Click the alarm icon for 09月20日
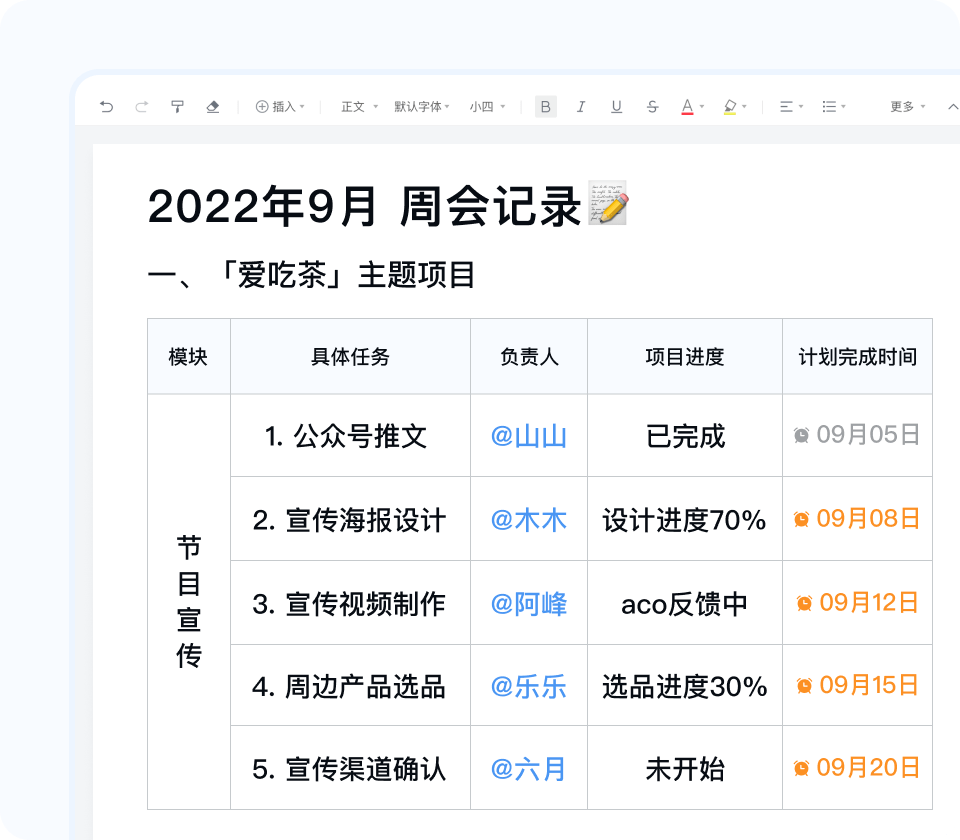The image size is (960, 840). point(801,768)
